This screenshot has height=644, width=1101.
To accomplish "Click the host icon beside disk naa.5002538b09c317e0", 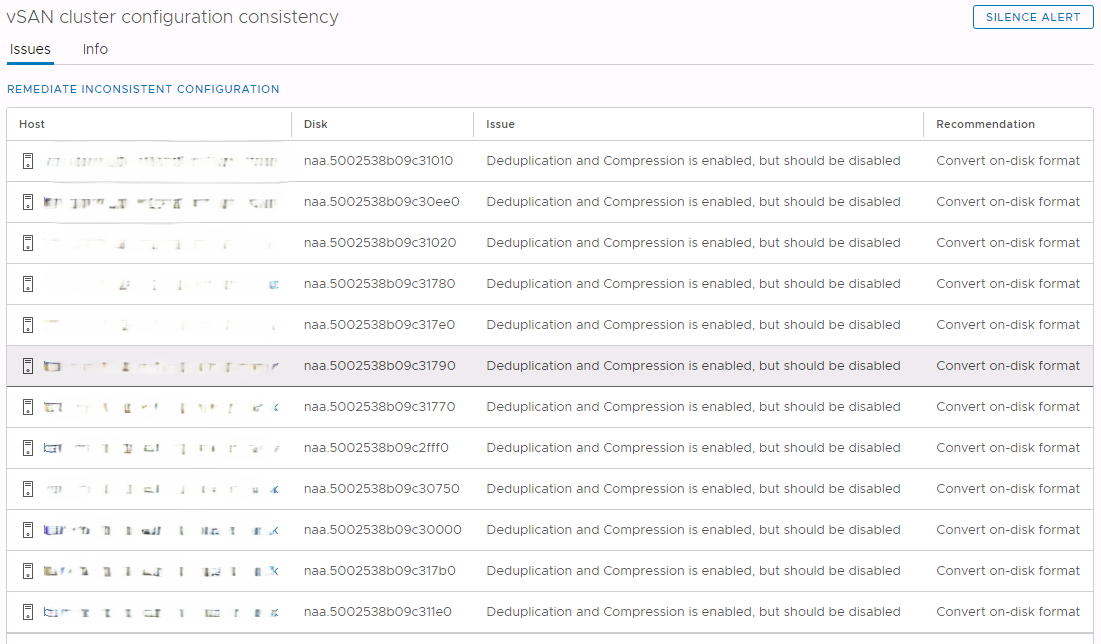I will pos(27,324).
